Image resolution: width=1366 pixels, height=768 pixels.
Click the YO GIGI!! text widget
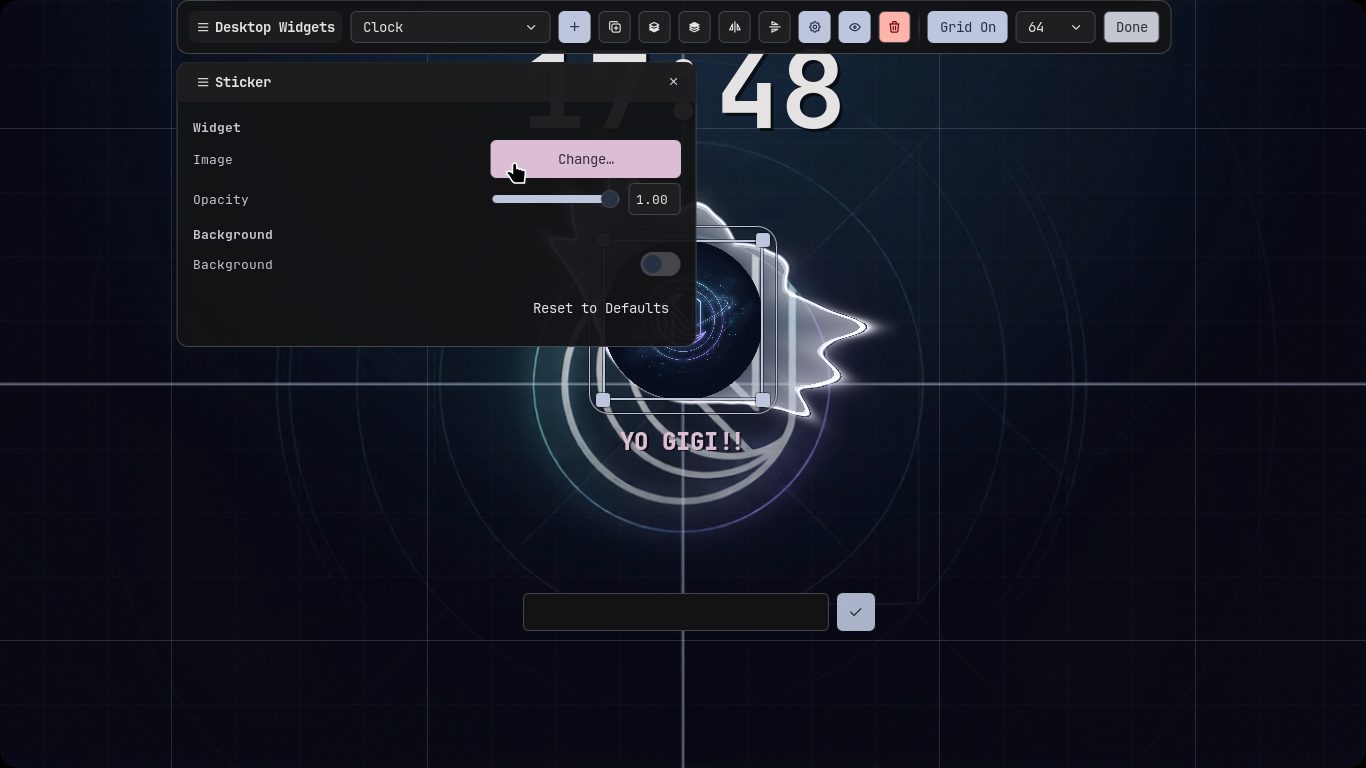pyautogui.click(x=682, y=441)
